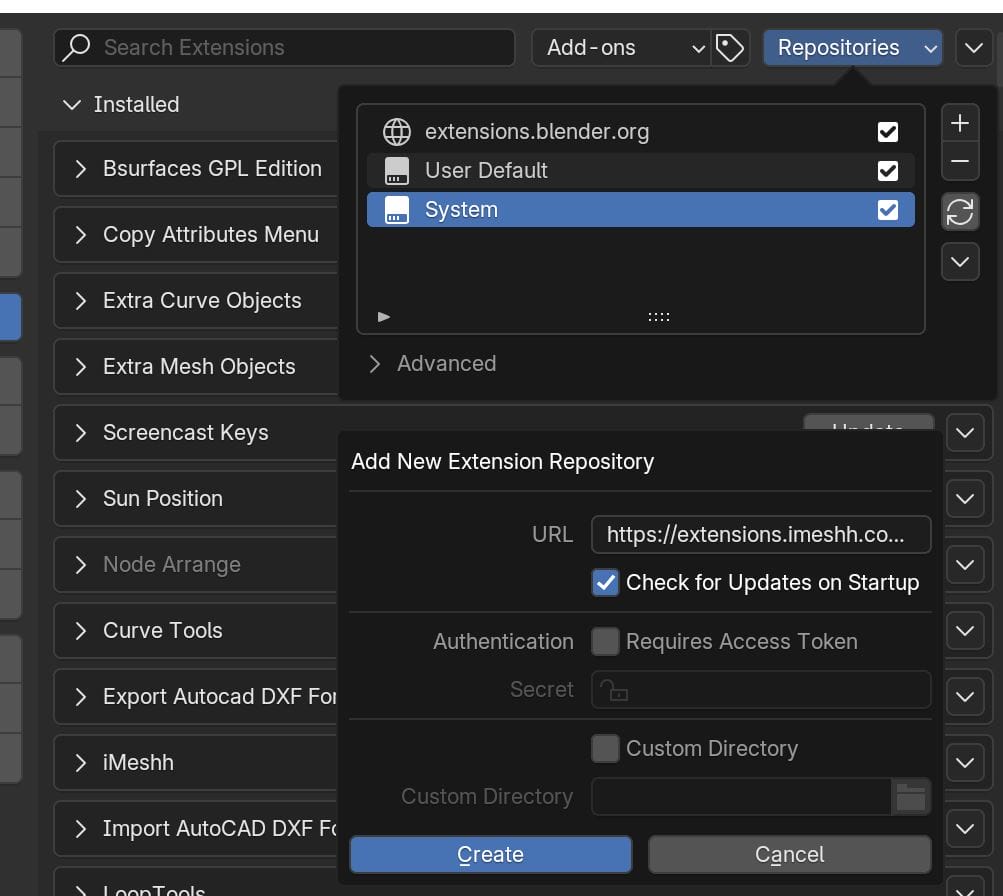Add a new repository with plus icon

tap(960, 123)
